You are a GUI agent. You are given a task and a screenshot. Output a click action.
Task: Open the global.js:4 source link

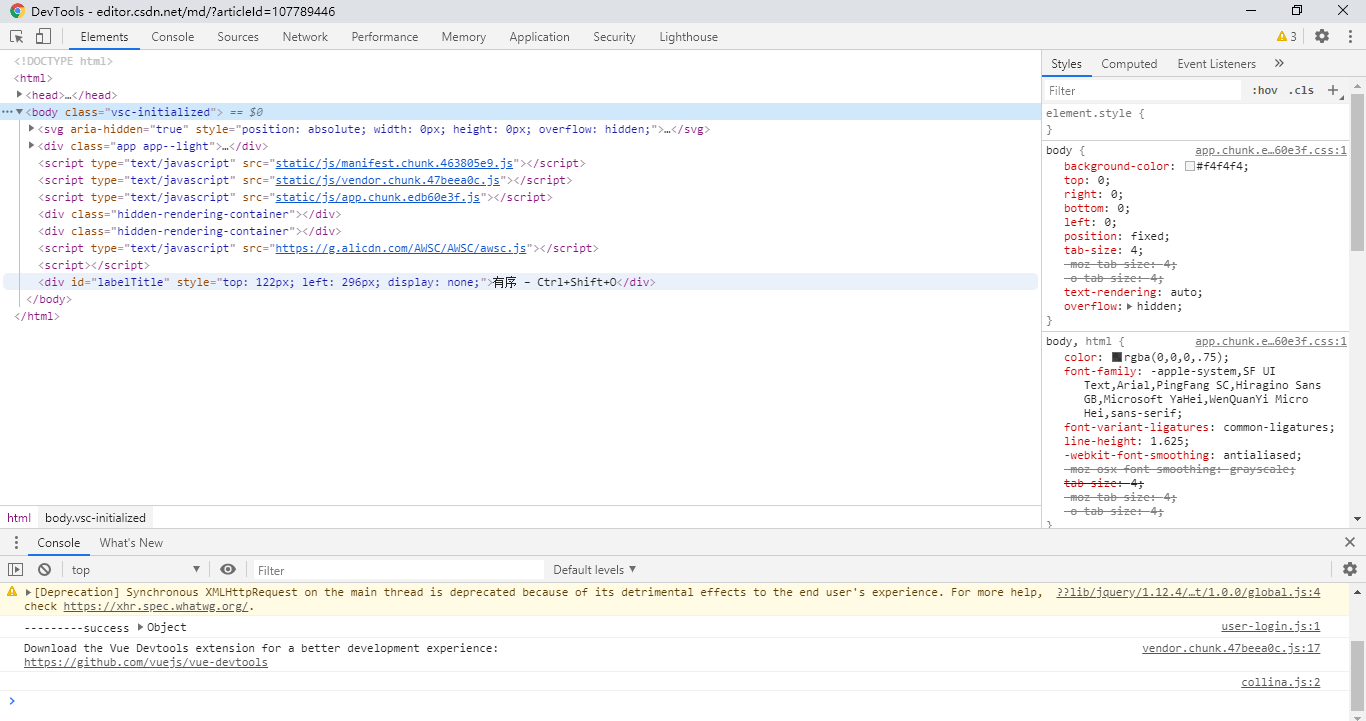point(1188,592)
